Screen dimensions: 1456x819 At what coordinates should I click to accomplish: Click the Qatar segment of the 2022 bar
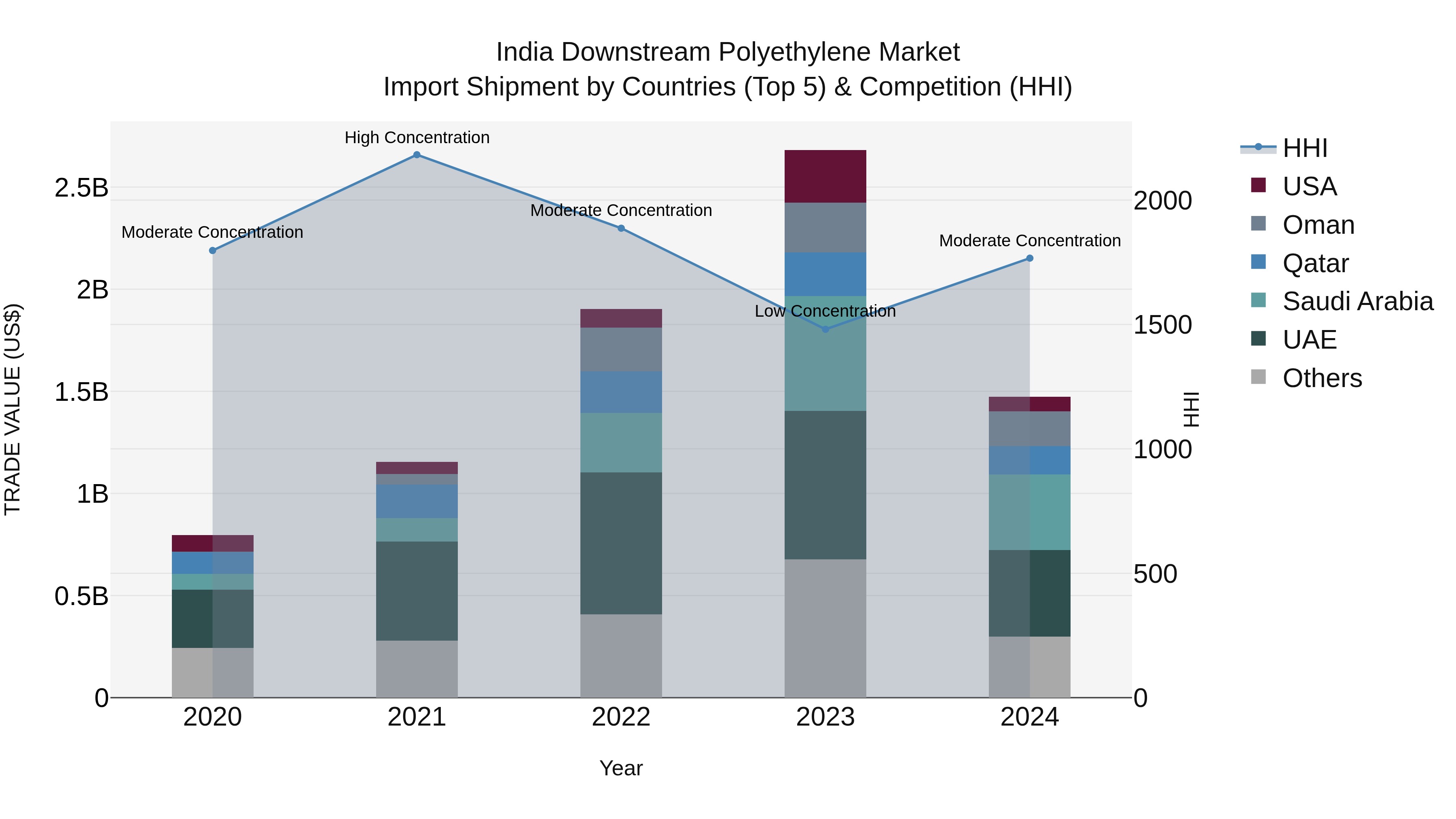coord(620,392)
